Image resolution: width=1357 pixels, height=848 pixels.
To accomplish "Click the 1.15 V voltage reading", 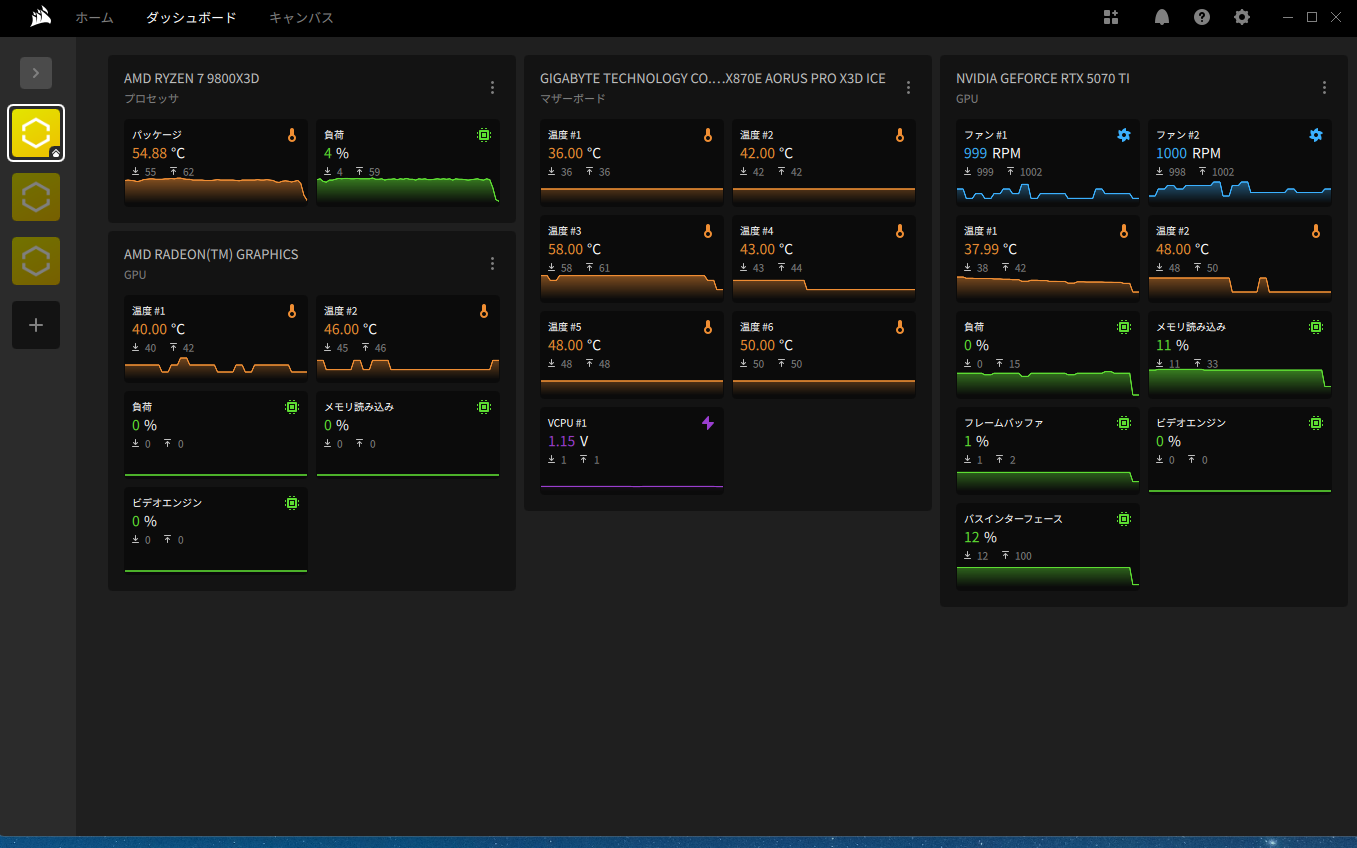I will point(568,442).
